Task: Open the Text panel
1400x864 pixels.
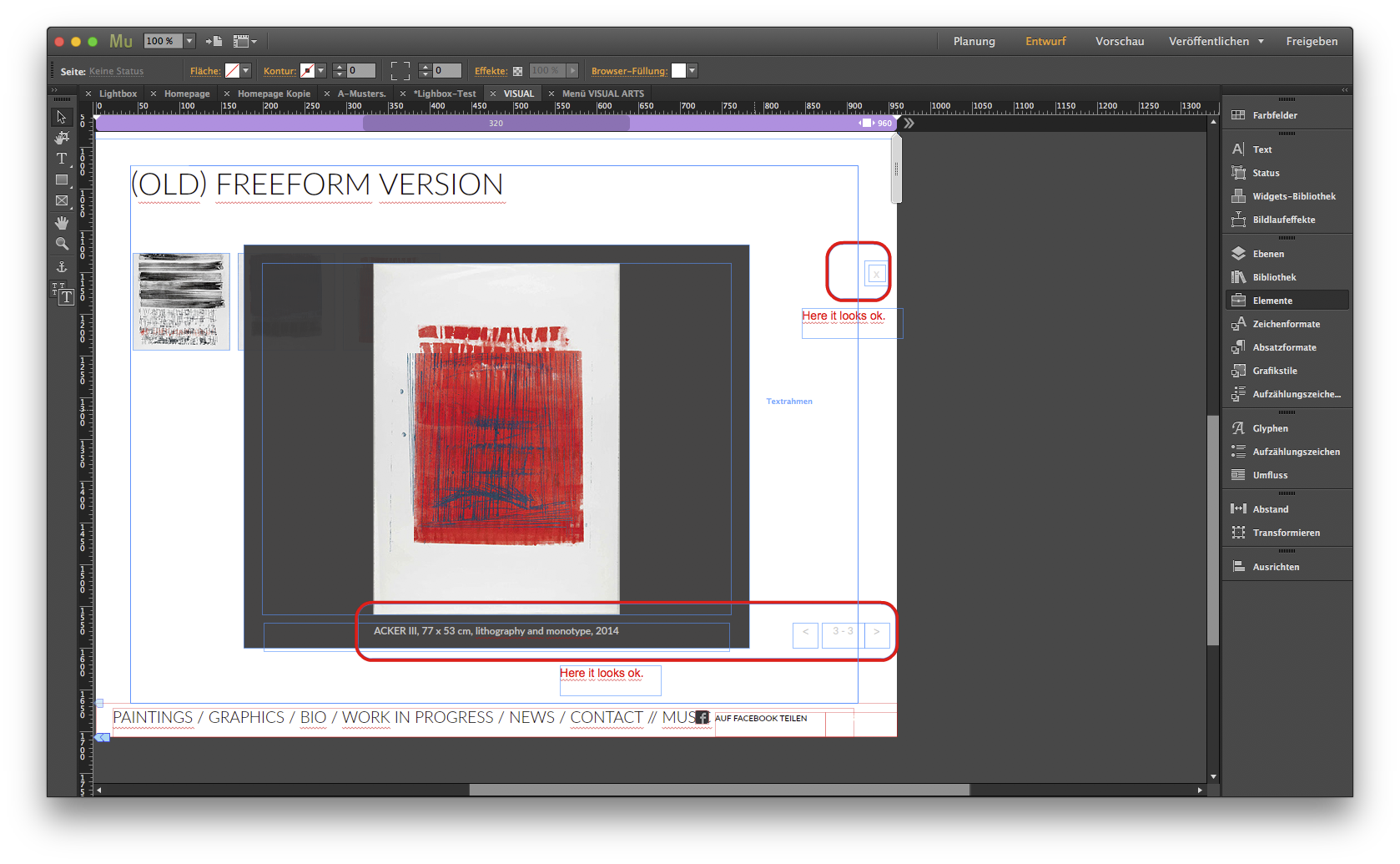Action: (x=1287, y=149)
